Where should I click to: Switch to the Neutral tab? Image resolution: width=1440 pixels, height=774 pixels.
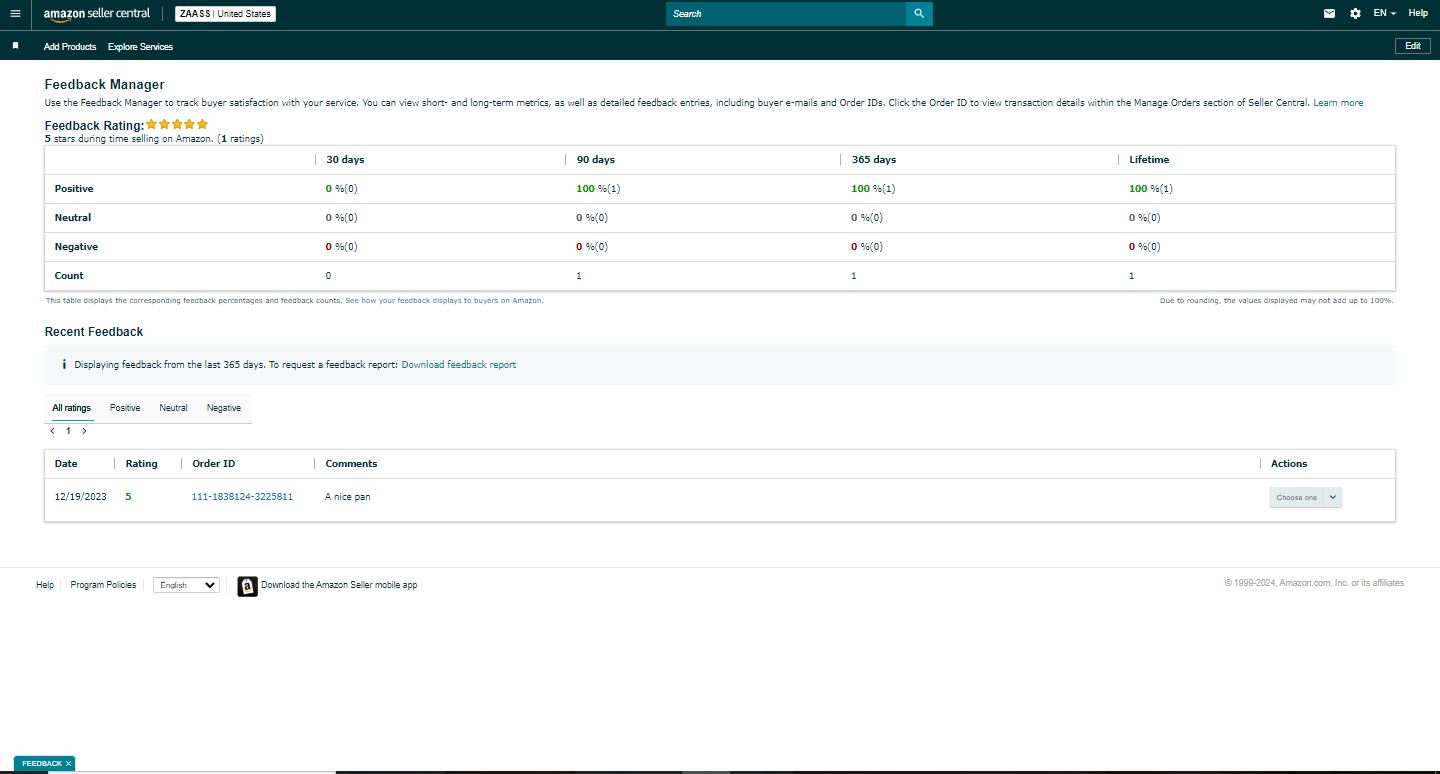pyautogui.click(x=173, y=408)
